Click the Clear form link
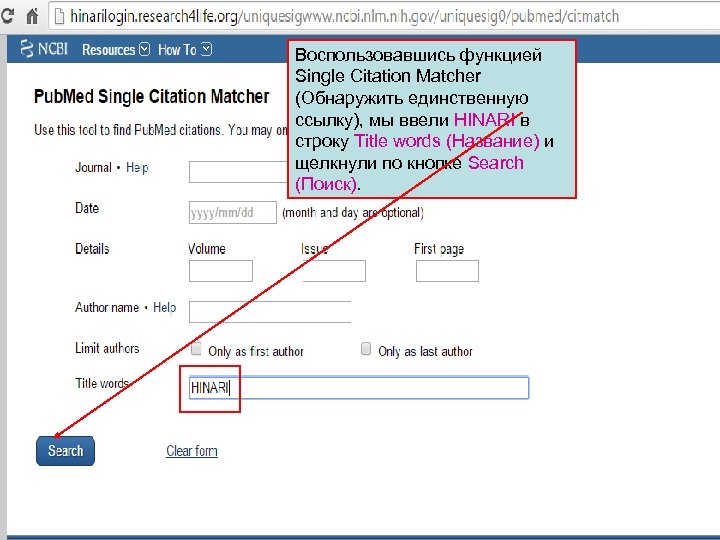This screenshot has width=720, height=540. [192, 451]
